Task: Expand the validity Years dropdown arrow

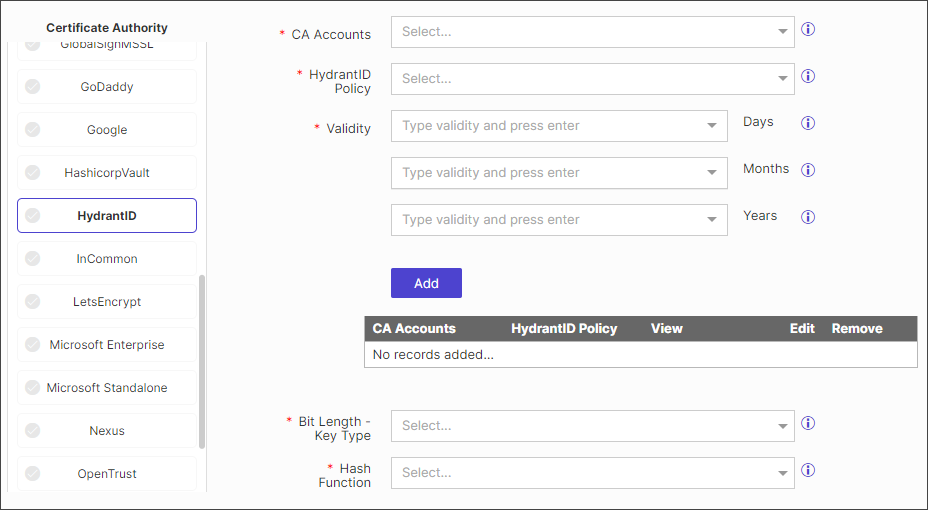Action: (712, 220)
